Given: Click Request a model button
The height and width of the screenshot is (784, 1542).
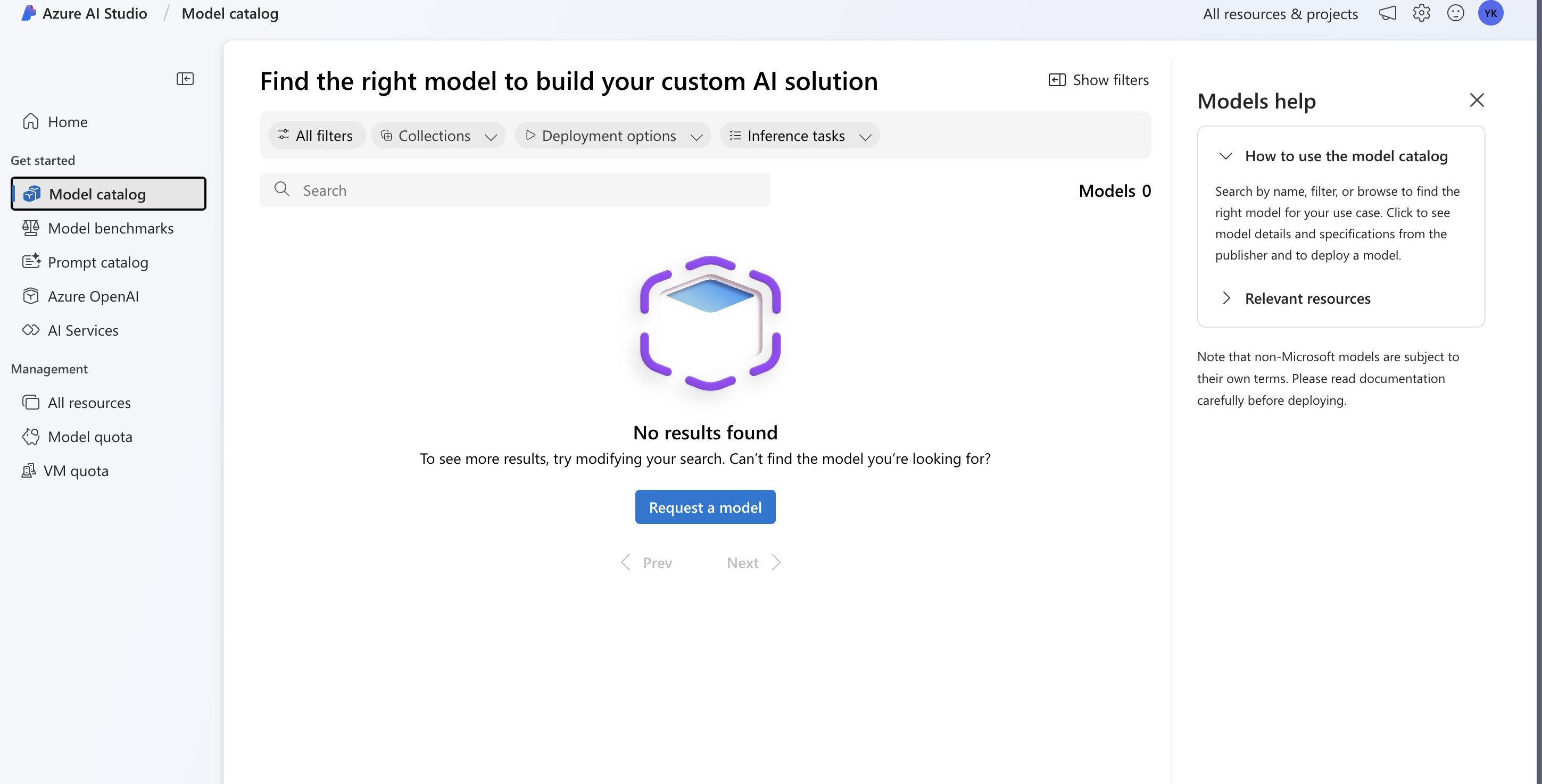Looking at the screenshot, I should (x=705, y=507).
